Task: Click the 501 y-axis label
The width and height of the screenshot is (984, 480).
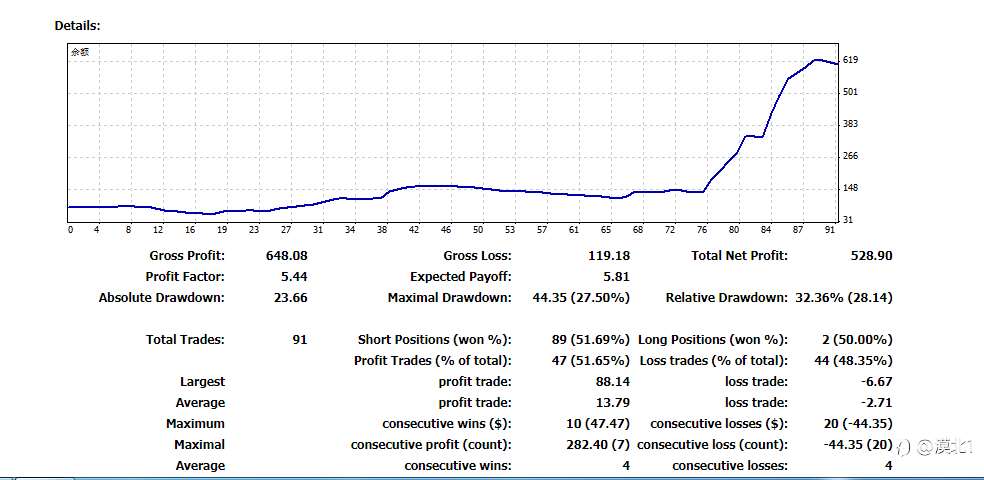Action: tap(850, 92)
